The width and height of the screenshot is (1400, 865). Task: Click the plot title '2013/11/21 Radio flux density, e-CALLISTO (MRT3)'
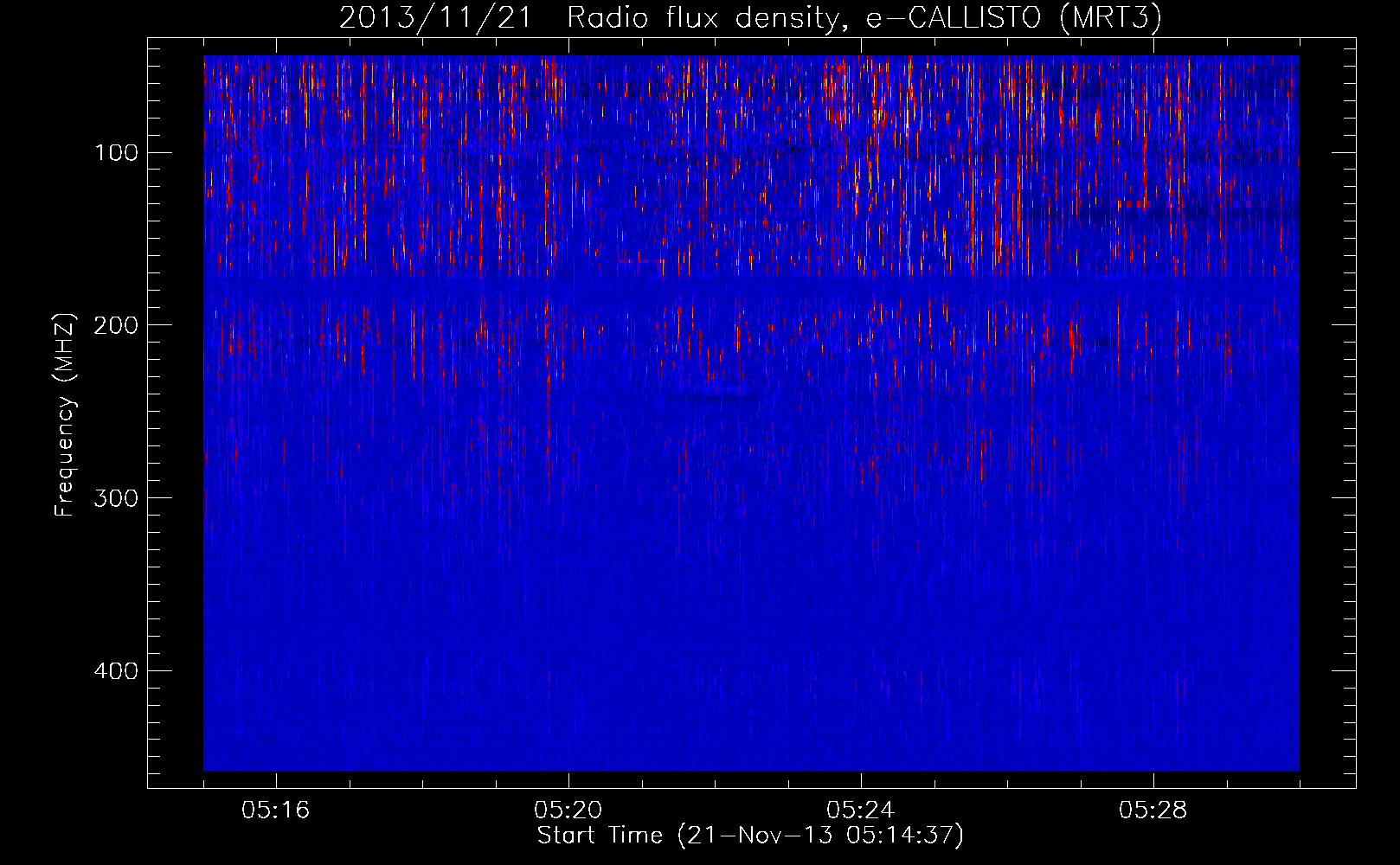tap(750, 17)
